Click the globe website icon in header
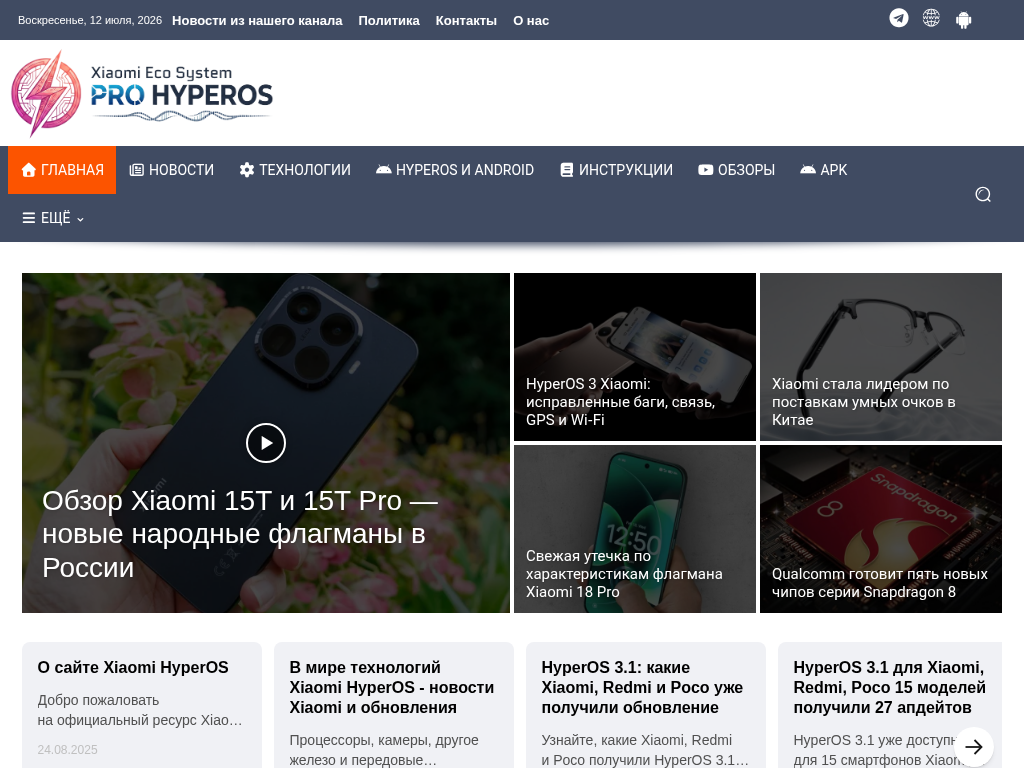 [931, 18]
